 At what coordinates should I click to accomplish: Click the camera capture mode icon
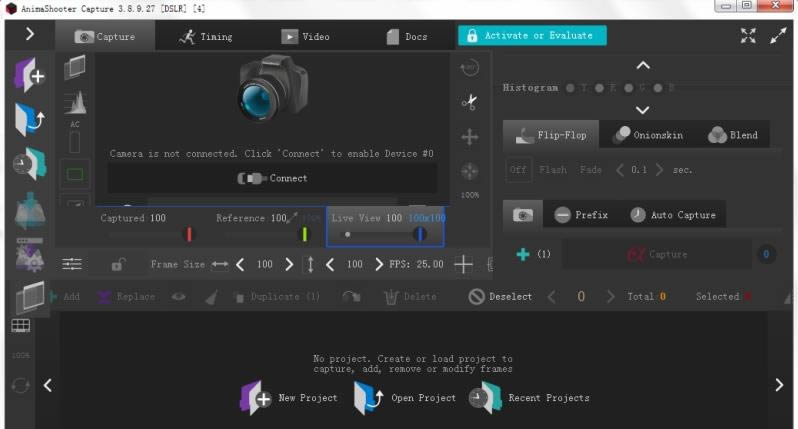point(523,215)
